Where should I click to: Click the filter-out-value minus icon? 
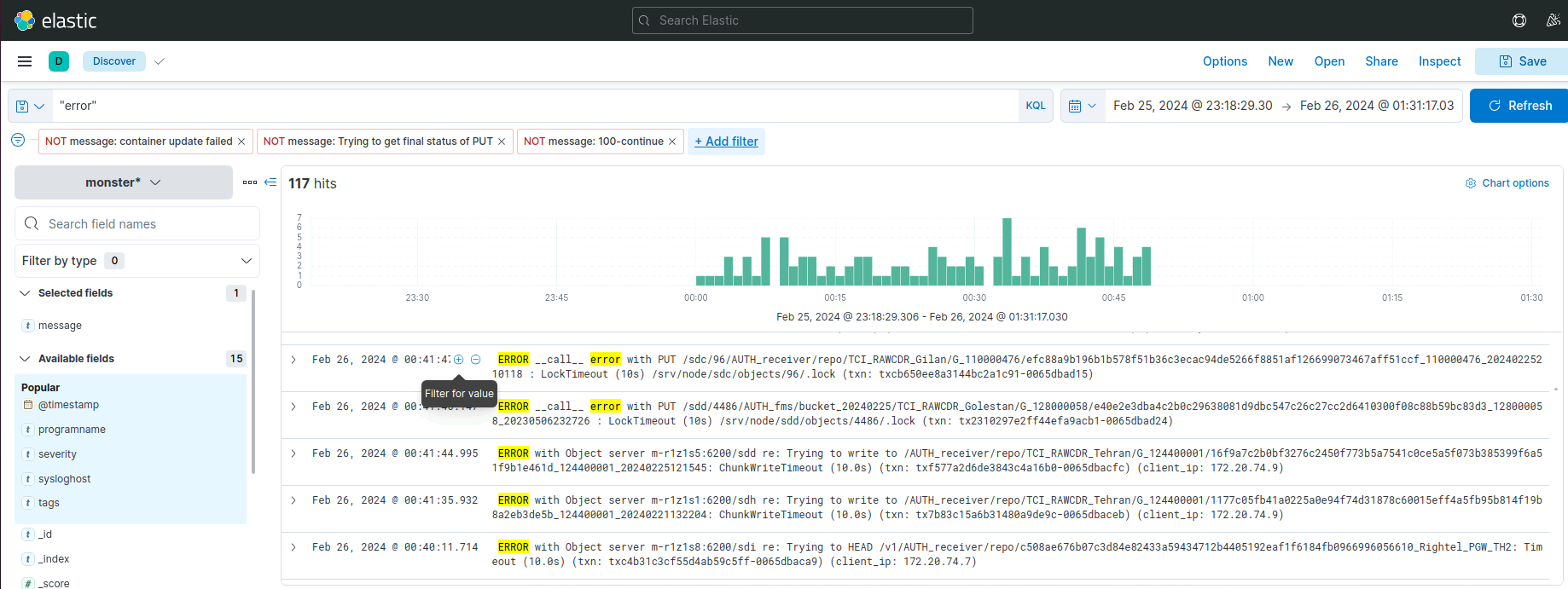pos(476,360)
